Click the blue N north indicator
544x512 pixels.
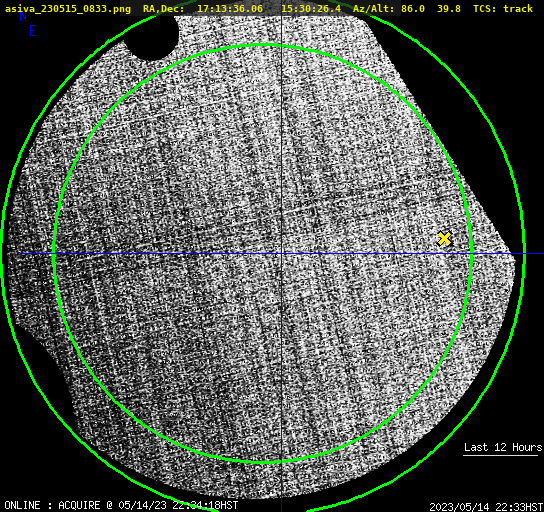click(23, 17)
